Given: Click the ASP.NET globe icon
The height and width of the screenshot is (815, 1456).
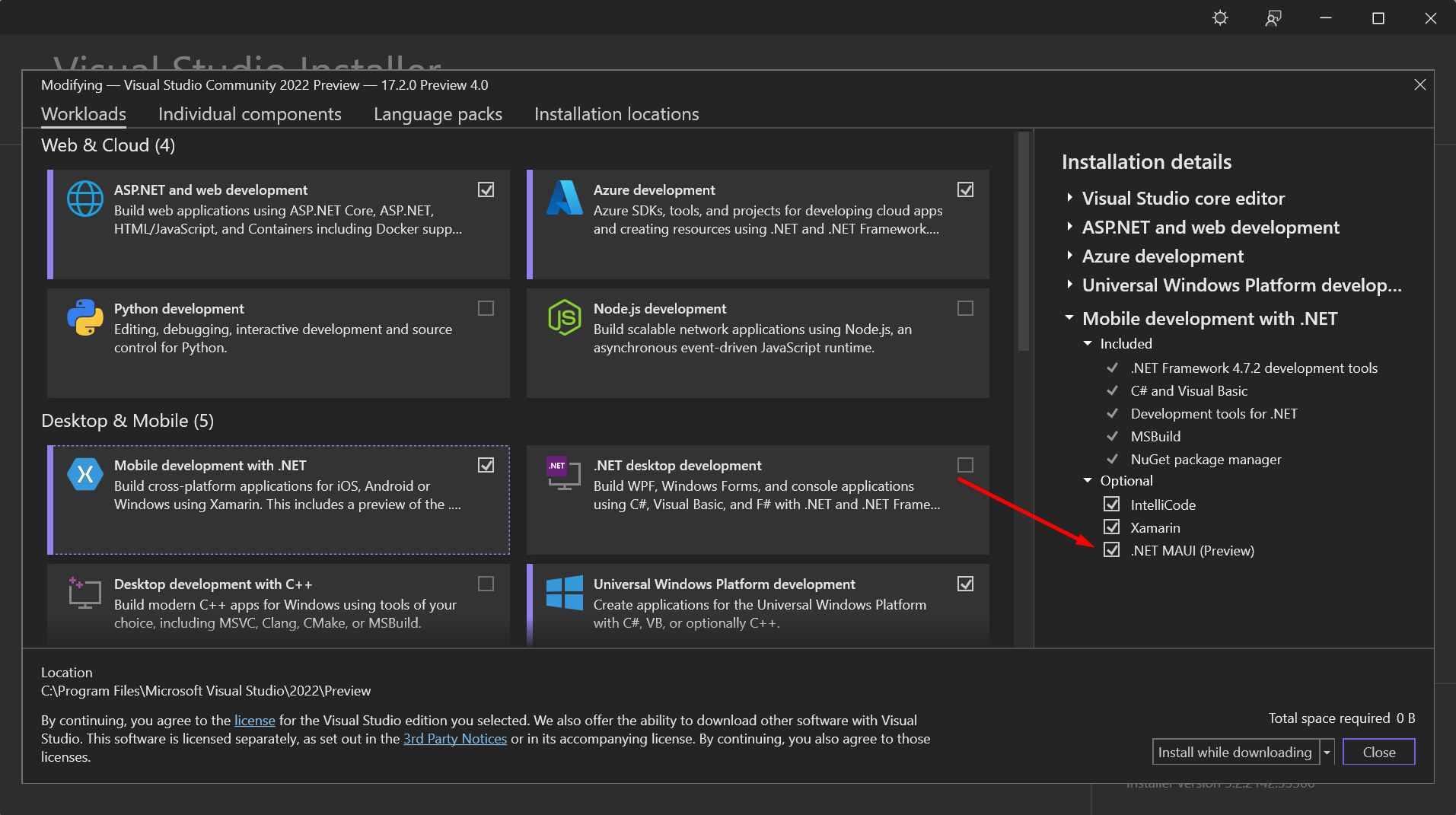Looking at the screenshot, I should click(85, 198).
